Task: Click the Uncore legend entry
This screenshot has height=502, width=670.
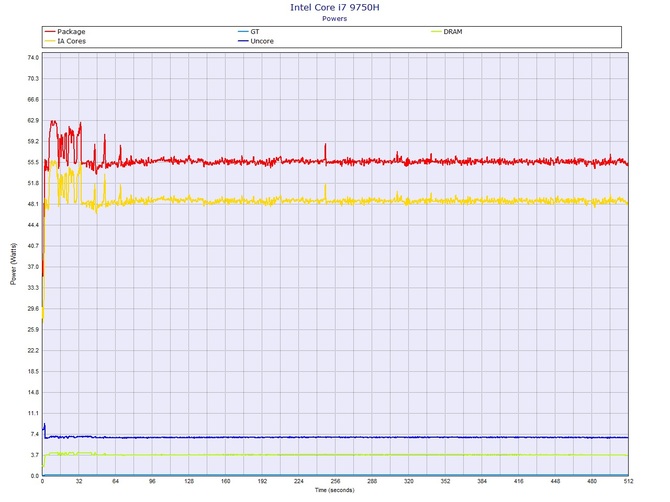Action: pyautogui.click(x=256, y=41)
